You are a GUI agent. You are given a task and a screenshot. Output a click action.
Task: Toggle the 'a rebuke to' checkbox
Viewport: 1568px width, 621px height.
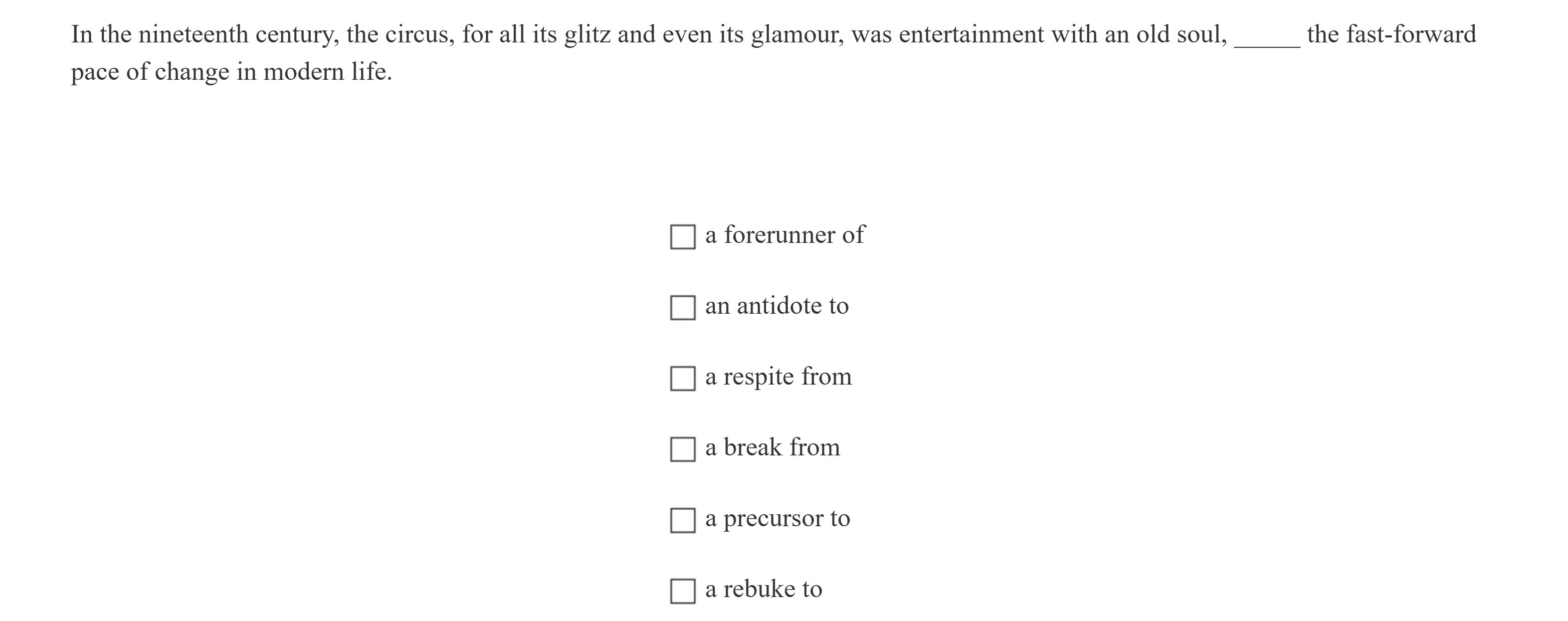click(x=682, y=591)
